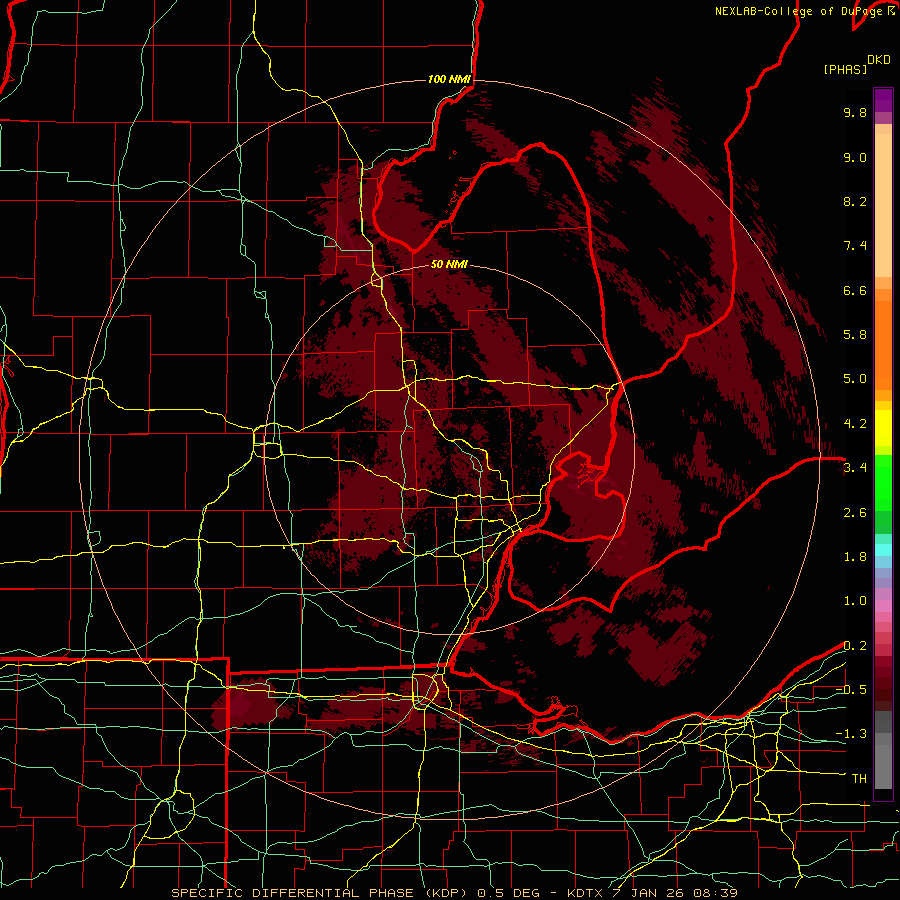Click the cyan segment of the color bar
The image size is (900, 900).
click(883, 550)
